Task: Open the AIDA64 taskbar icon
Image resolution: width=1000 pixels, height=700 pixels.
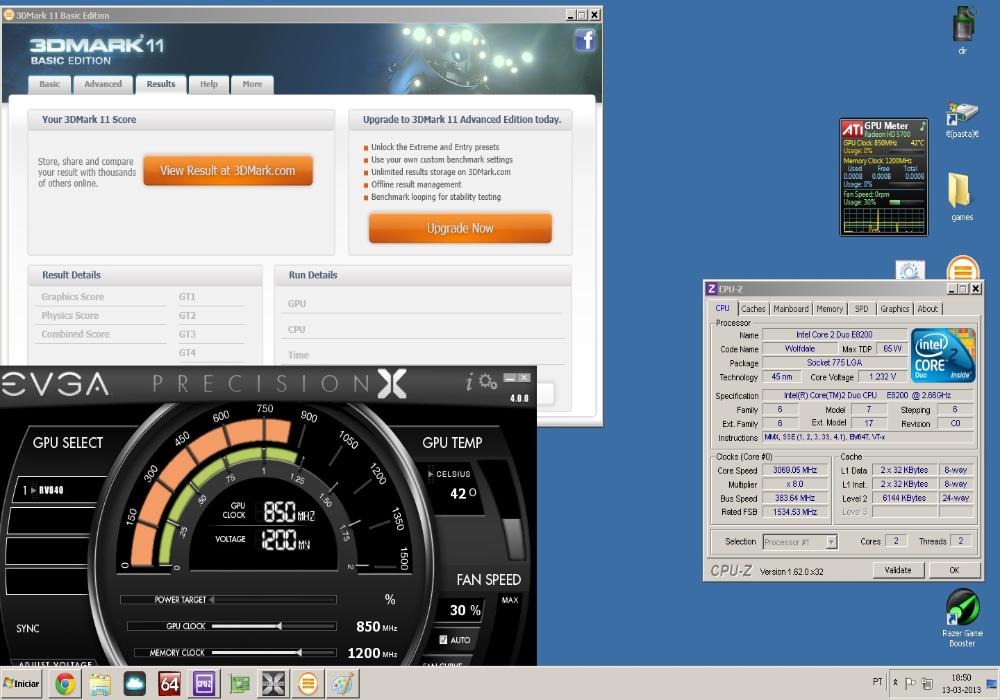Action: coord(169,684)
